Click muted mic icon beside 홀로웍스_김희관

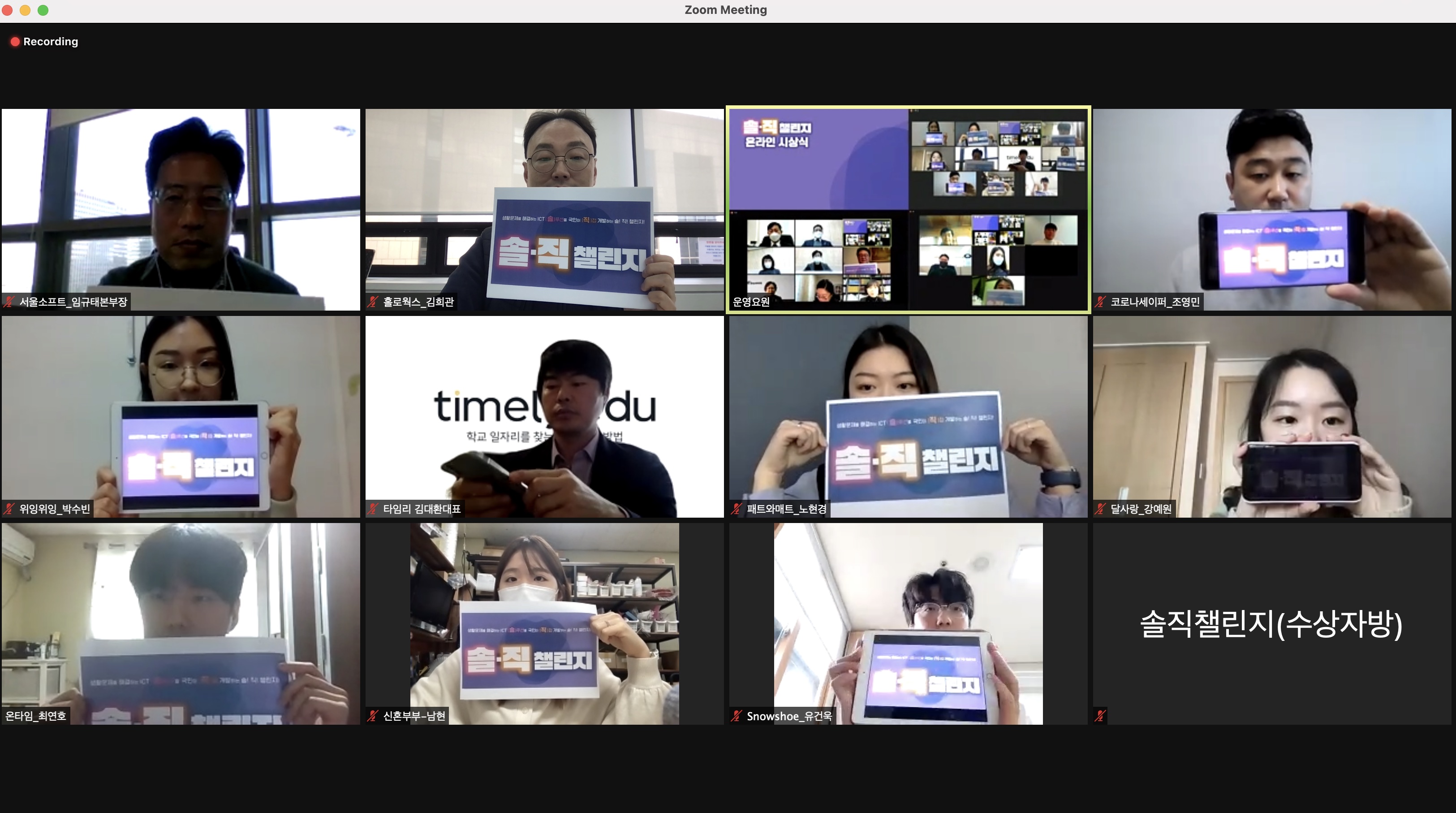[x=372, y=302]
